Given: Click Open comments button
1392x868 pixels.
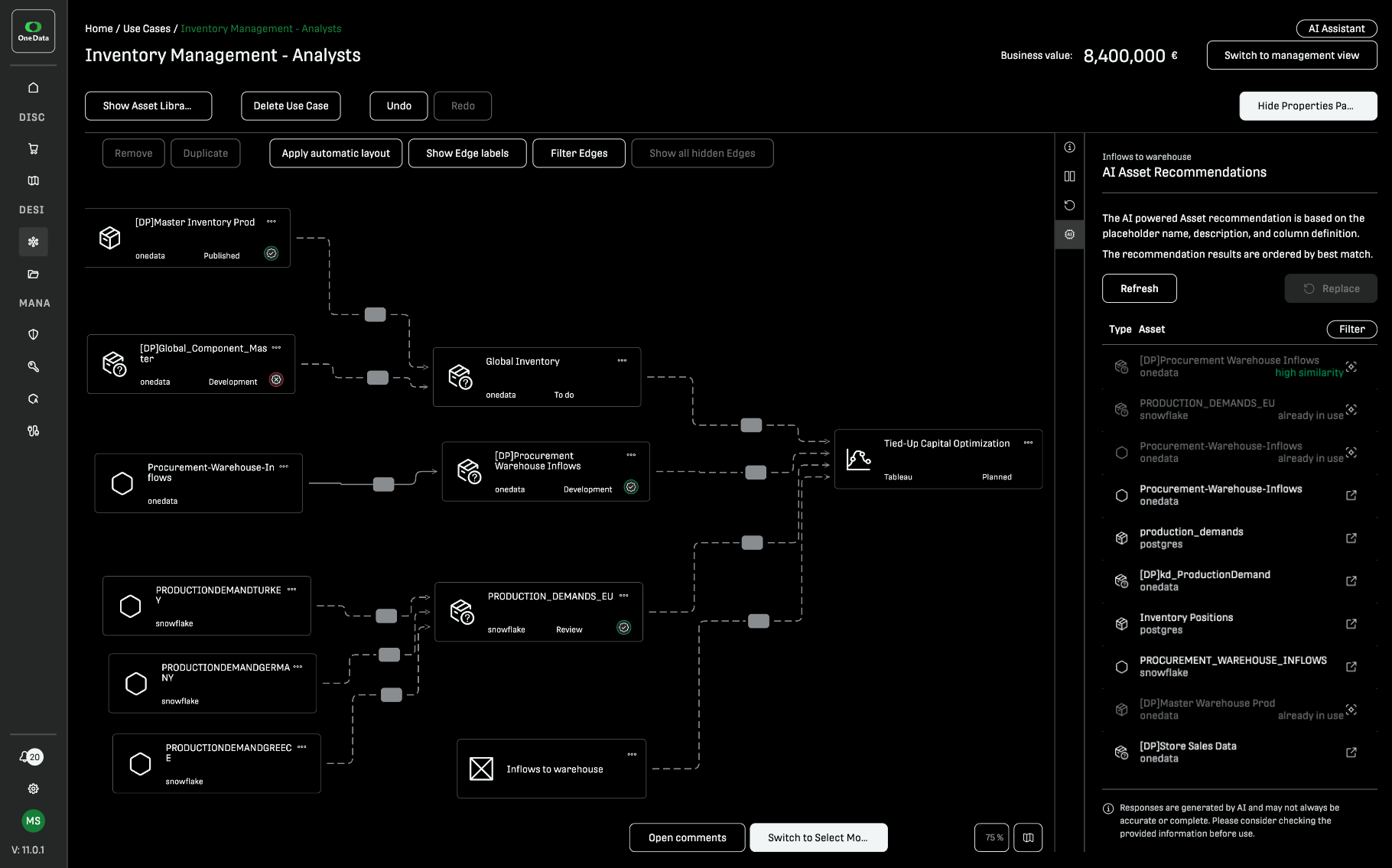Looking at the screenshot, I should pos(687,837).
